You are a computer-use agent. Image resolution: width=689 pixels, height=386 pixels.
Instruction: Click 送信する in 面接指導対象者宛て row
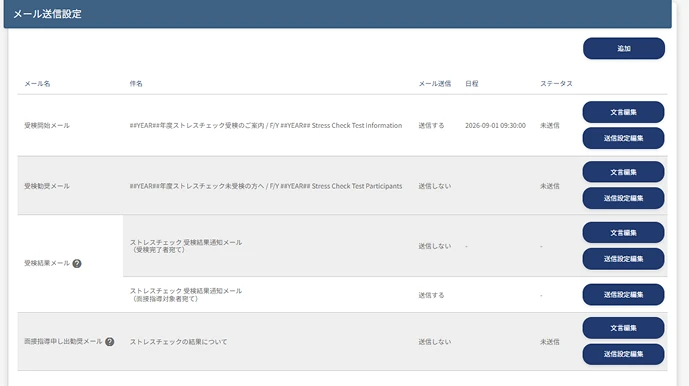pos(431,295)
